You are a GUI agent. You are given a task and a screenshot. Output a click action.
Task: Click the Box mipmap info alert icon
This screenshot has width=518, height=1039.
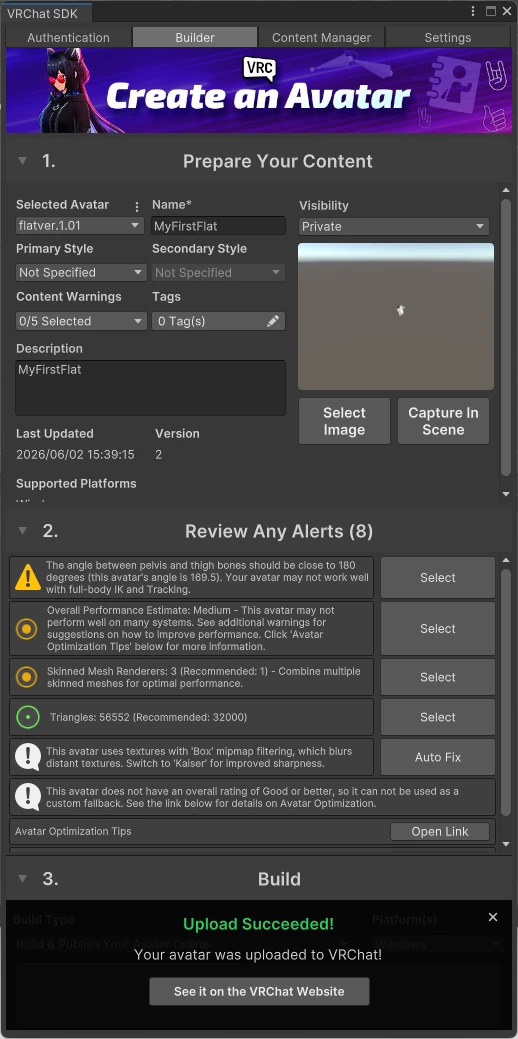[x=28, y=757]
